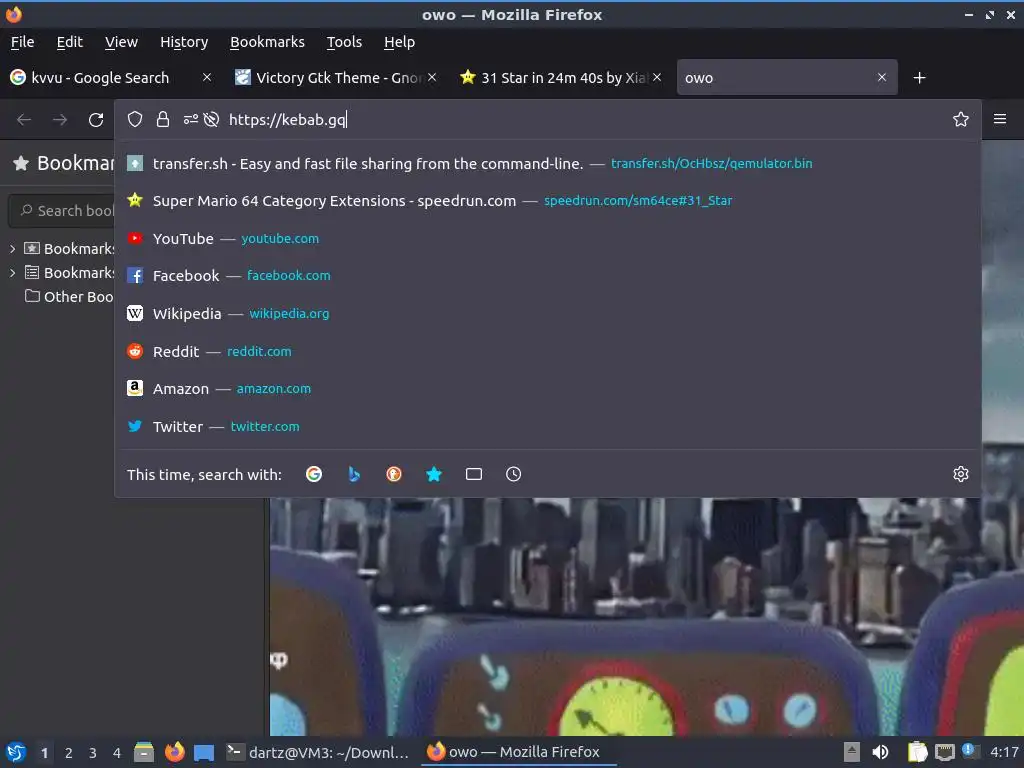Open the Bookmarks menu

point(267,42)
